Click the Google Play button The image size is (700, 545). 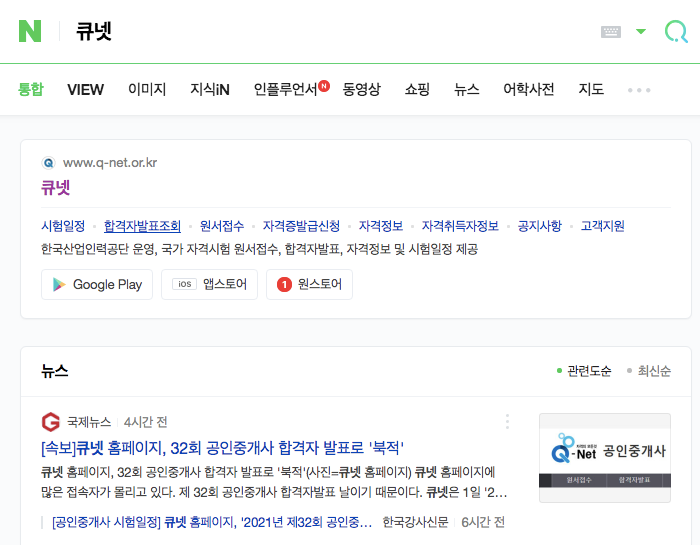click(x=97, y=284)
